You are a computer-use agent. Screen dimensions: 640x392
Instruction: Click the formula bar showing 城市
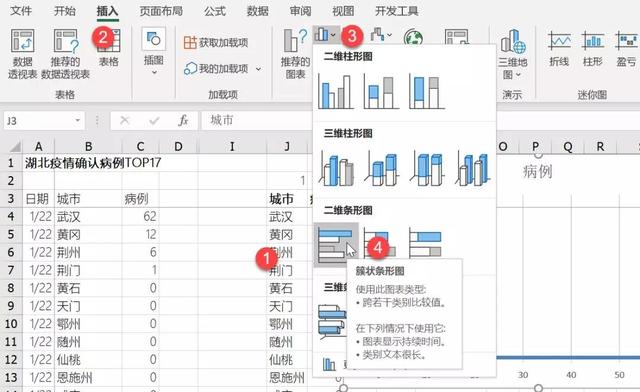pyautogui.click(x=257, y=120)
